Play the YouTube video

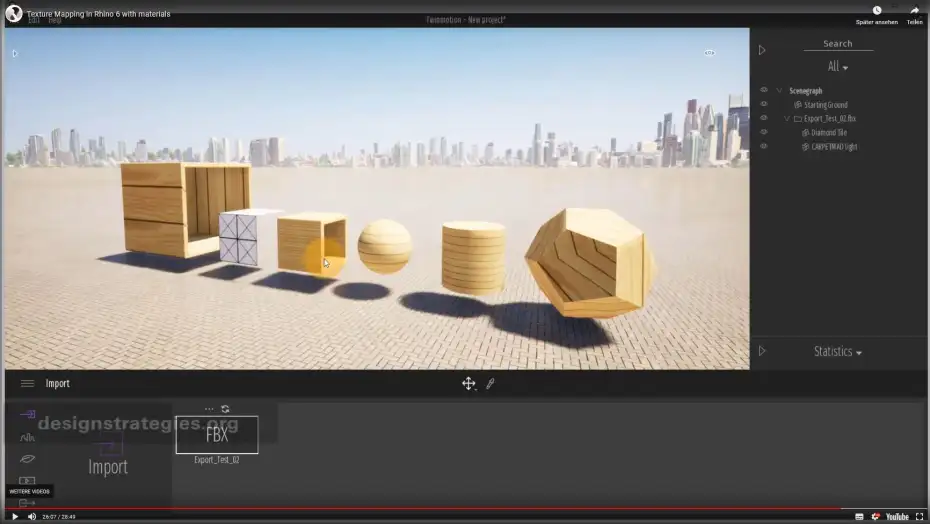(15, 517)
